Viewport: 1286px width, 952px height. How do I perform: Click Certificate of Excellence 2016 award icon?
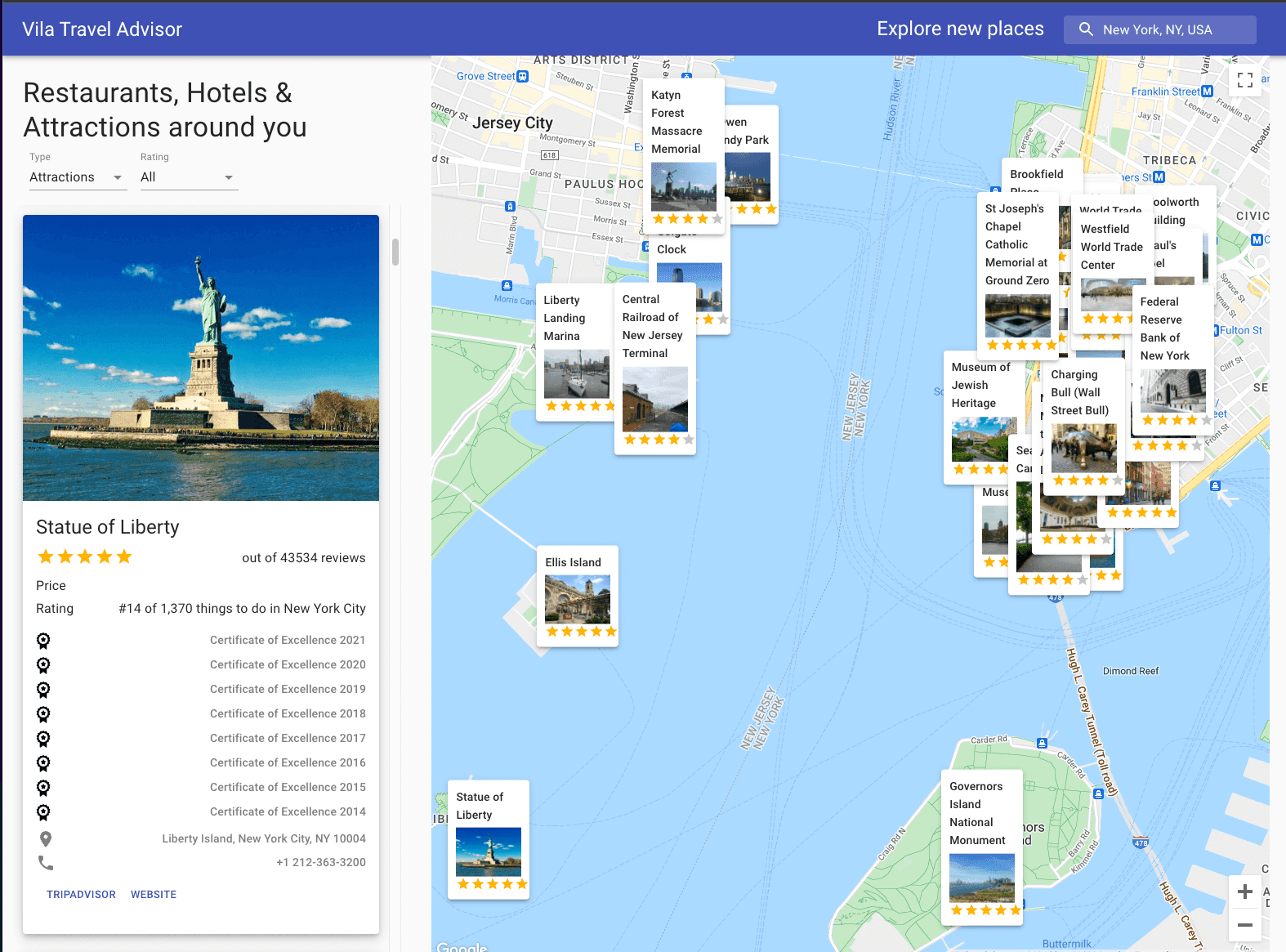click(43, 763)
